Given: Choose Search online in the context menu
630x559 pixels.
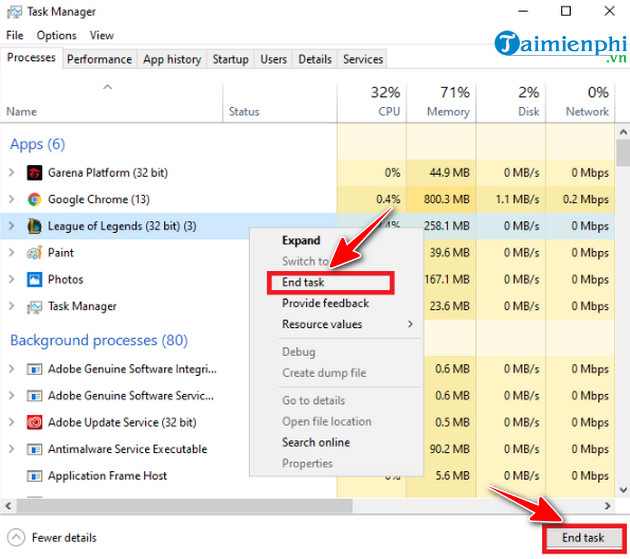Looking at the screenshot, I should point(316,442).
